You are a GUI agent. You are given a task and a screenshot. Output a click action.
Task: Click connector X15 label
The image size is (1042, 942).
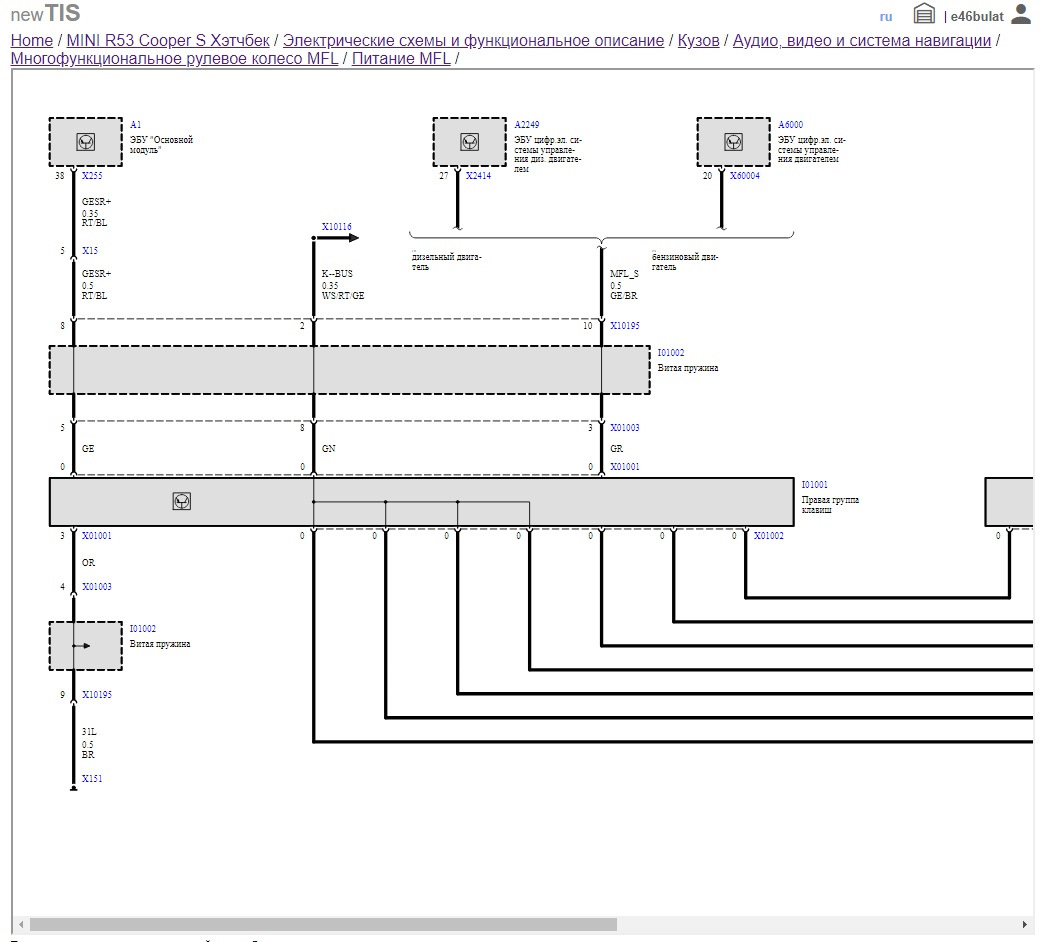point(90,251)
